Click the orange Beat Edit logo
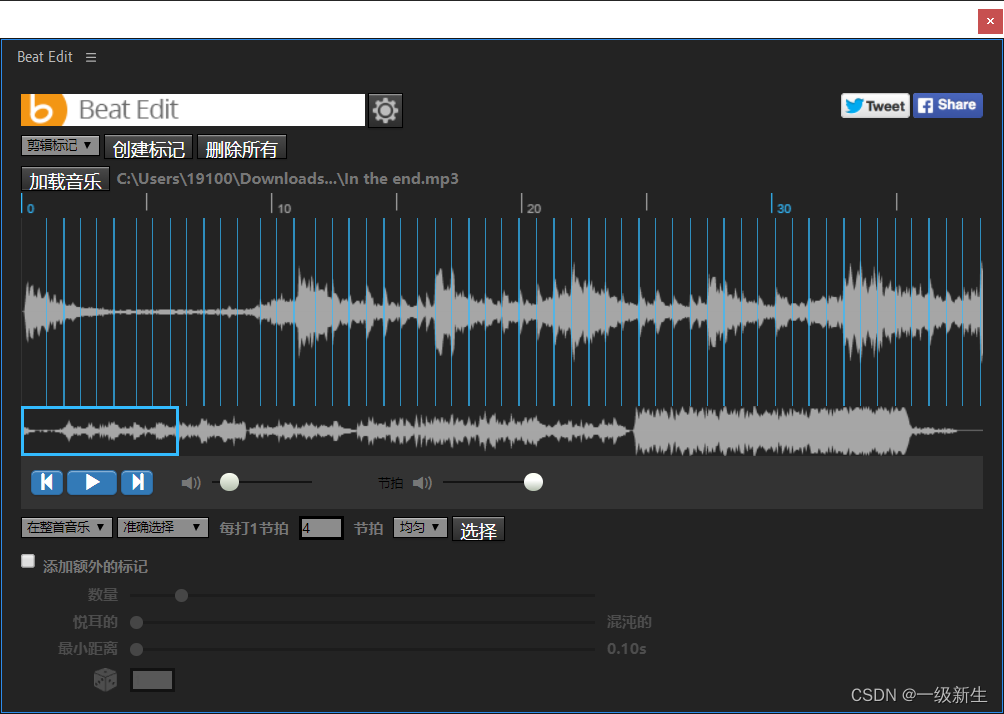 pyautogui.click(x=44, y=110)
